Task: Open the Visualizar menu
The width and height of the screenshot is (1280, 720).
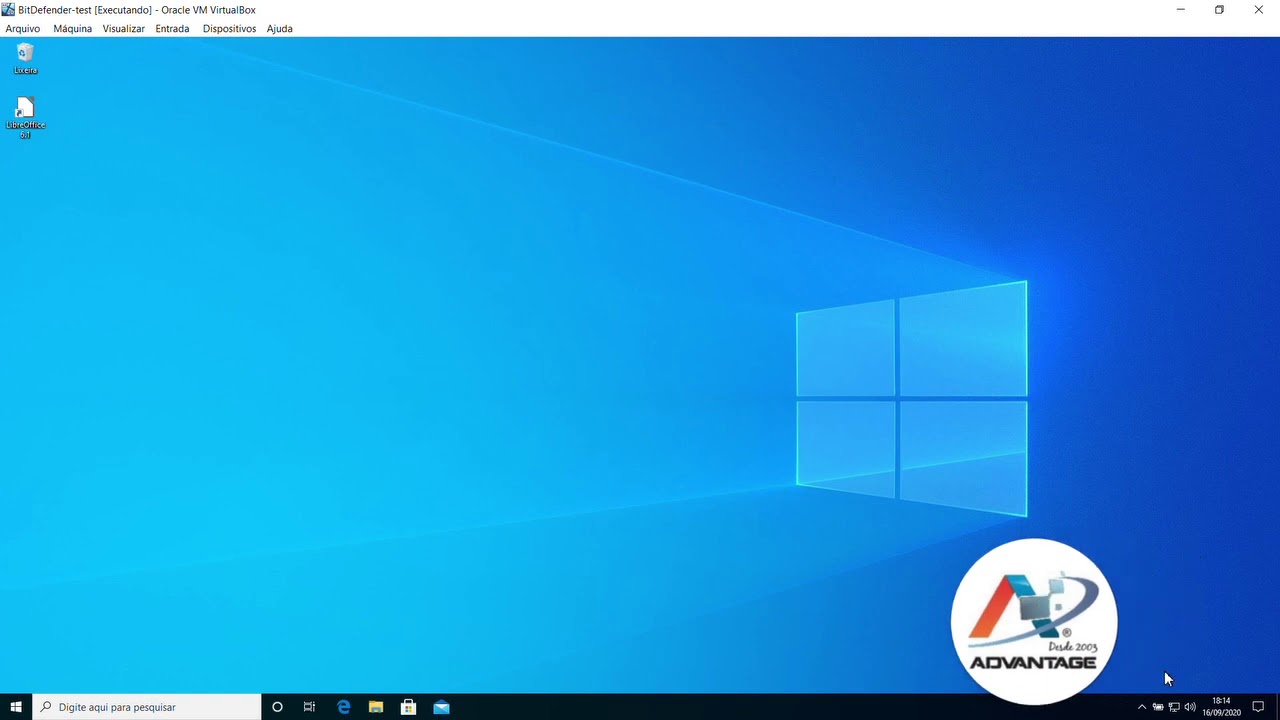Action: tap(124, 29)
